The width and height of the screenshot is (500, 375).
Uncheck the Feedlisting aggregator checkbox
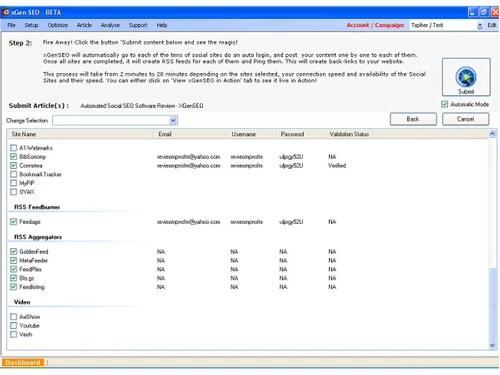point(13,287)
